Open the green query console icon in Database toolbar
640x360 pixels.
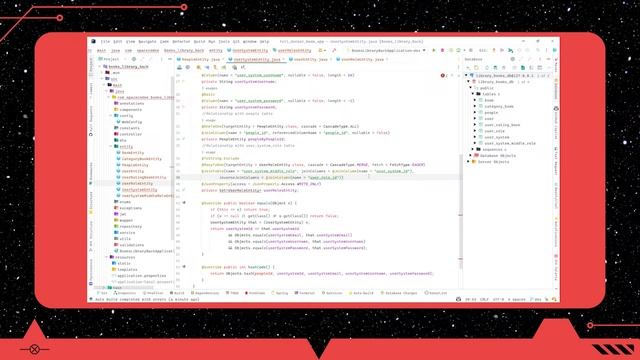click(522, 67)
